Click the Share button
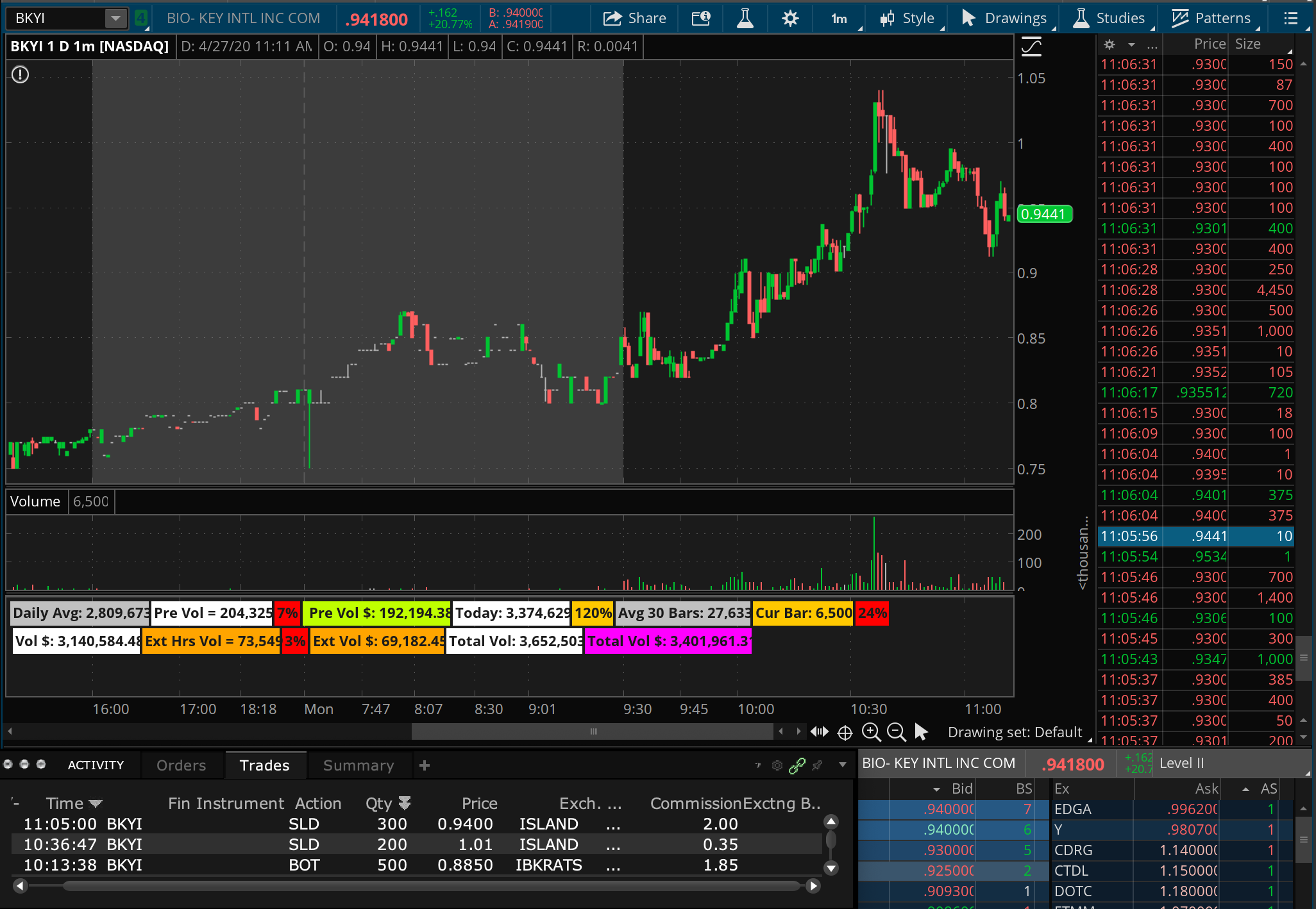This screenshot has width=1316, height=909. point(634,19)
